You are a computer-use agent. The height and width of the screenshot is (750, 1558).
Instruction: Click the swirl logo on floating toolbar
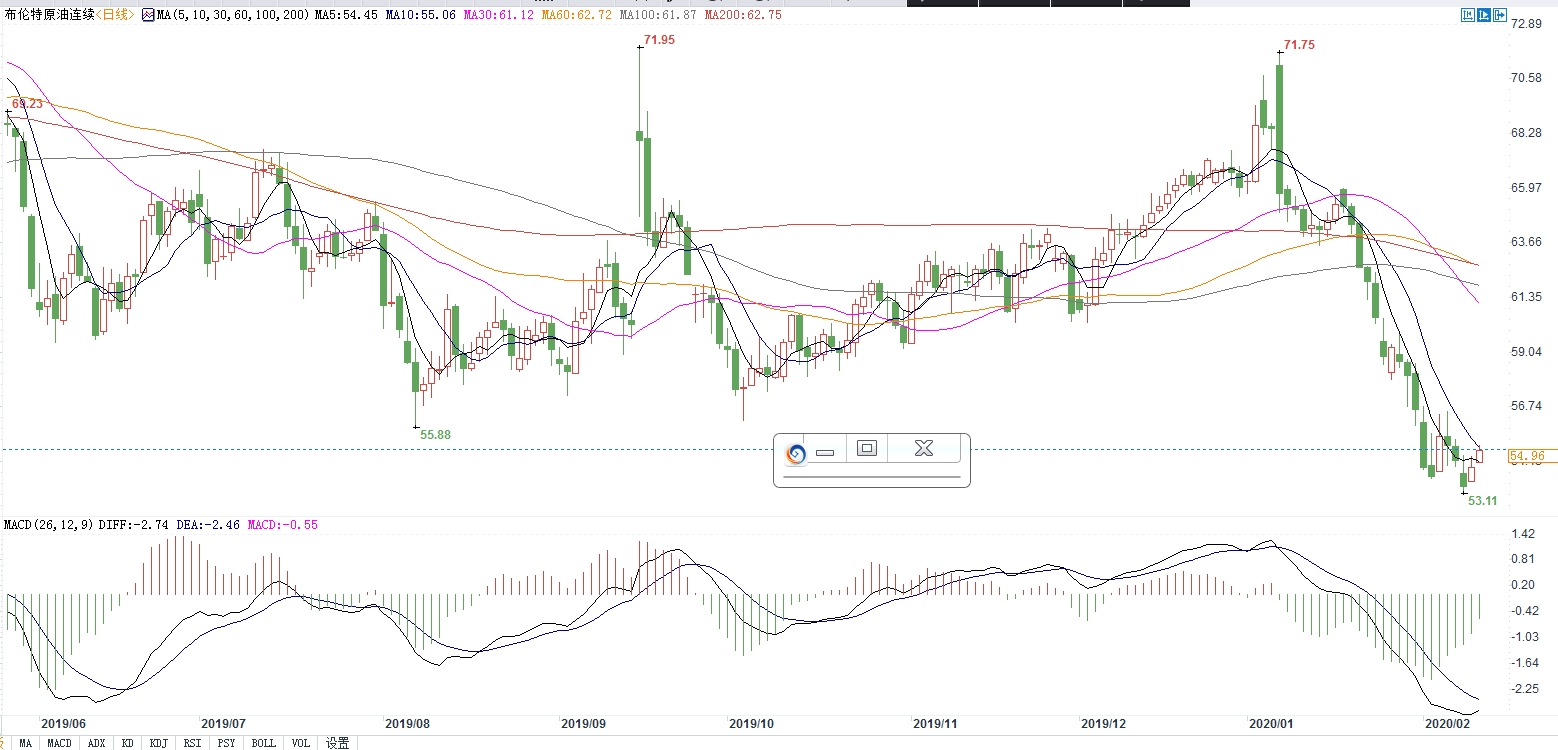pos(796,453)
